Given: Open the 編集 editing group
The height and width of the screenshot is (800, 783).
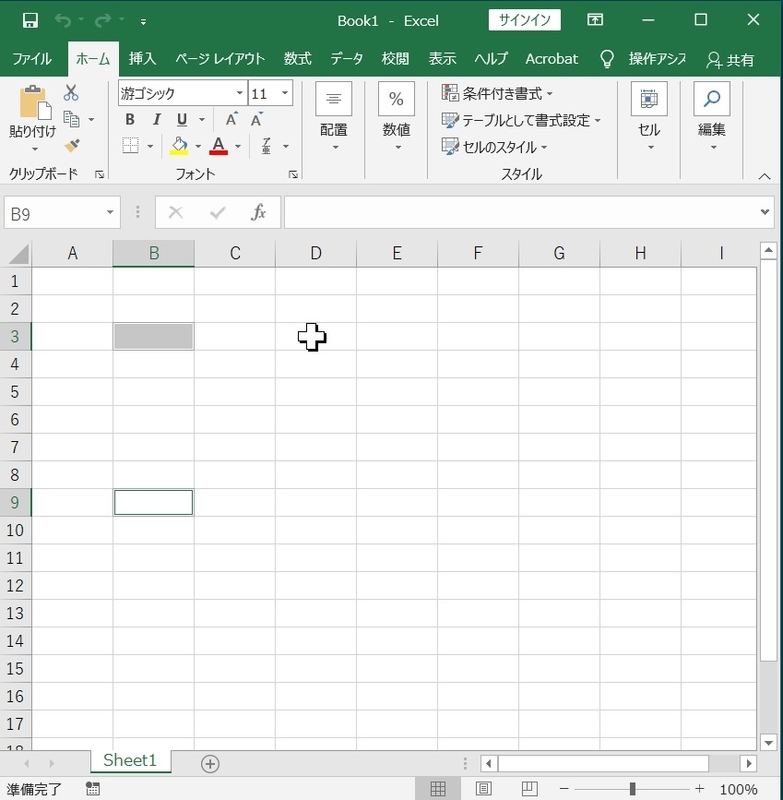Looking at the screenshot, I should (712, 117).
